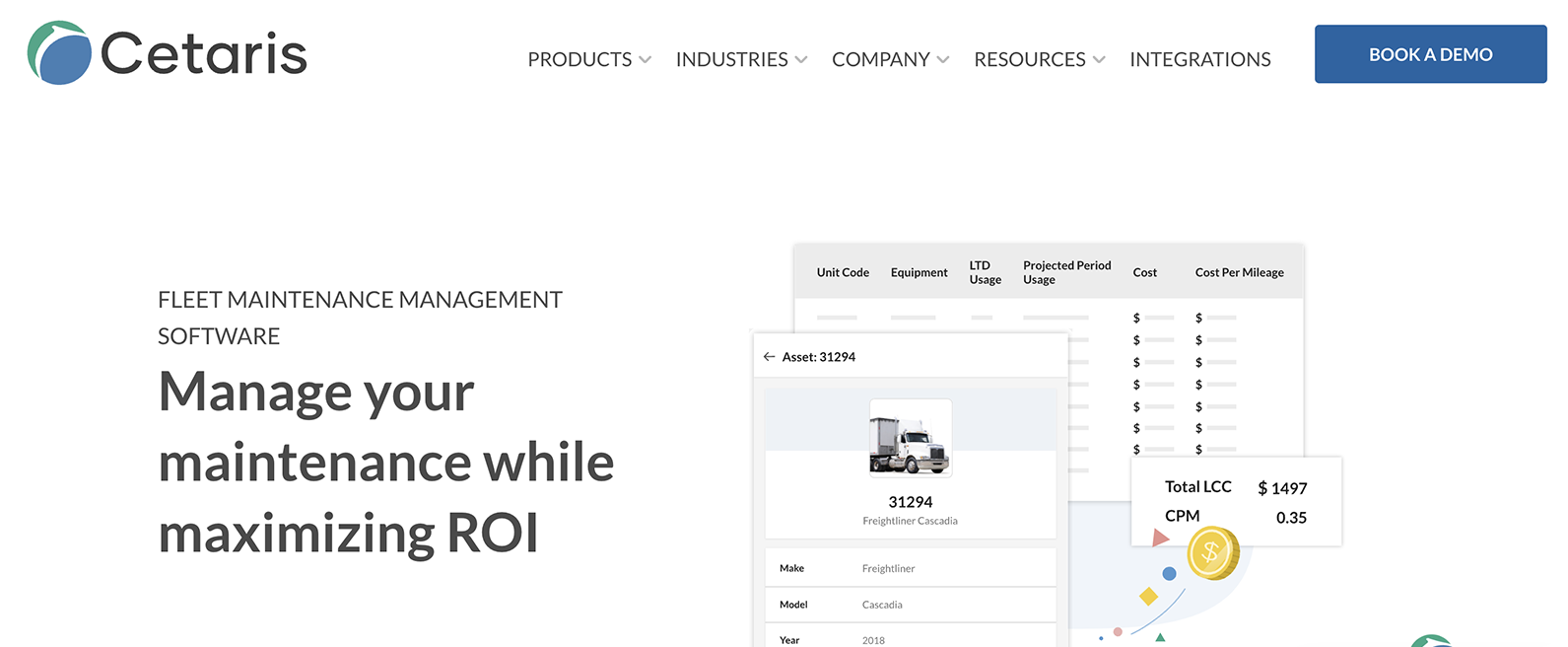1568x647 pixels.
Task: Click the $ 1497 total value
Action: coord(1282,488)
